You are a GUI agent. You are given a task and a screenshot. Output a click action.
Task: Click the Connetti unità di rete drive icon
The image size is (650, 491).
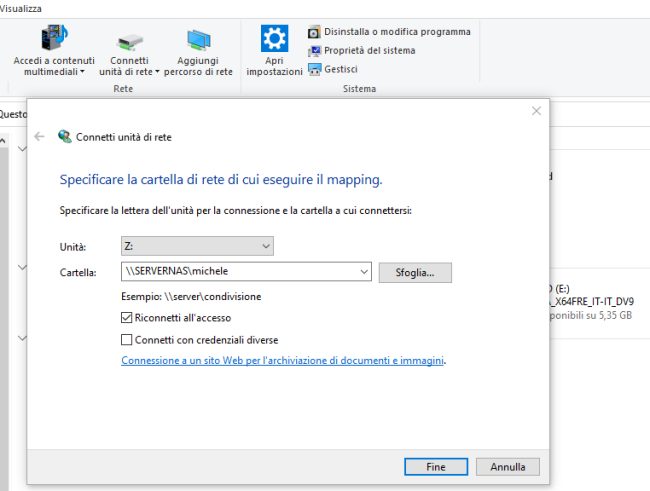coord(130,43)
